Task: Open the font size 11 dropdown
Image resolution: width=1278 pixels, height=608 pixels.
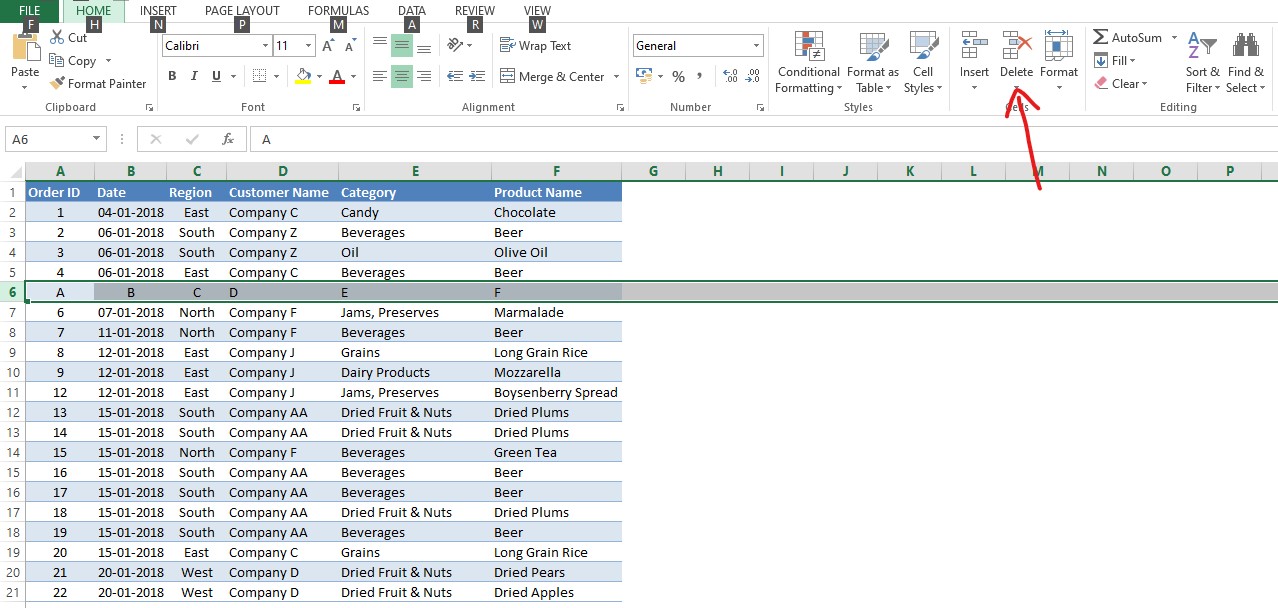Action: coord(310,46)
